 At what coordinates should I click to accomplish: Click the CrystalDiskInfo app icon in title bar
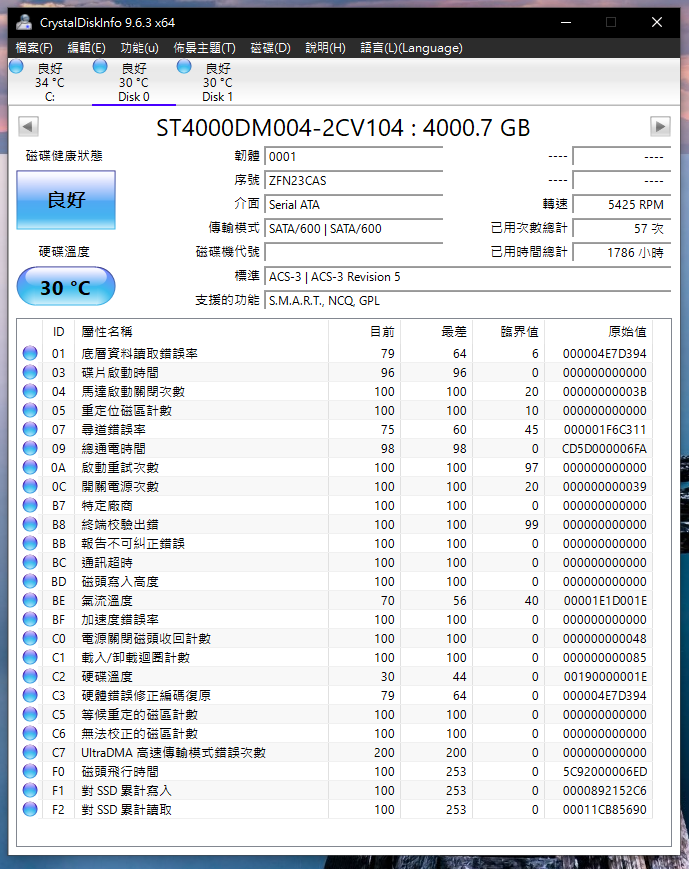click(24, 22)
